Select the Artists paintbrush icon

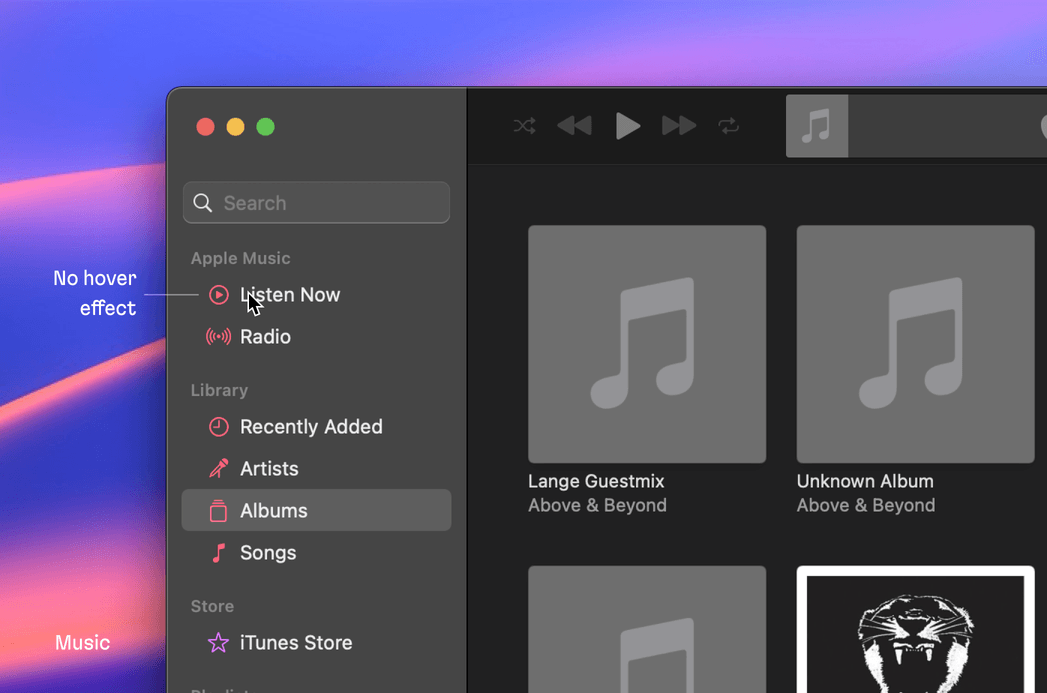pyautogui.click(x=218, y=469)
